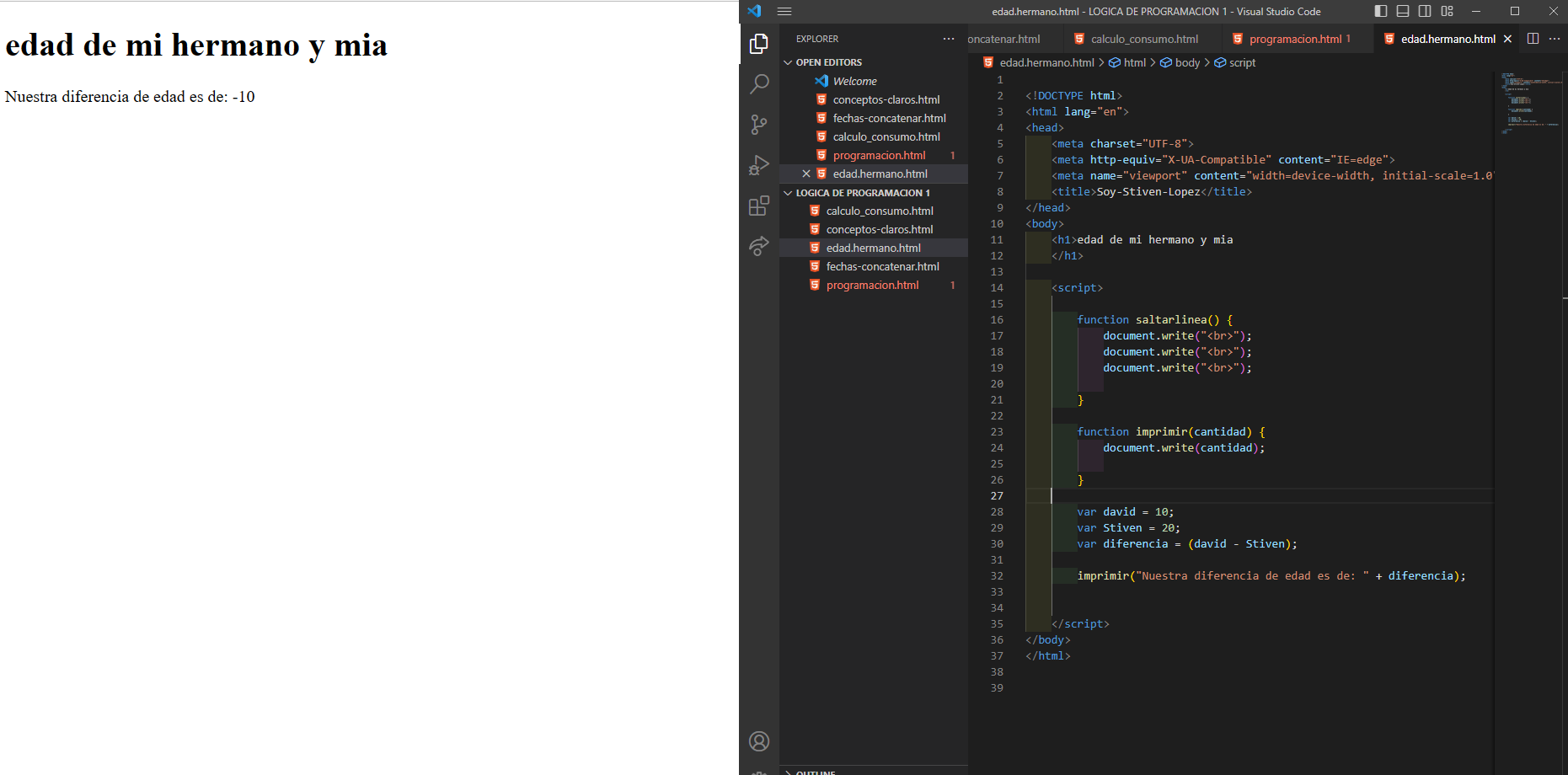Open fechas-concatenar.html in folder tree
This screenshot has height=775, width=1568.
coord(882,266)
